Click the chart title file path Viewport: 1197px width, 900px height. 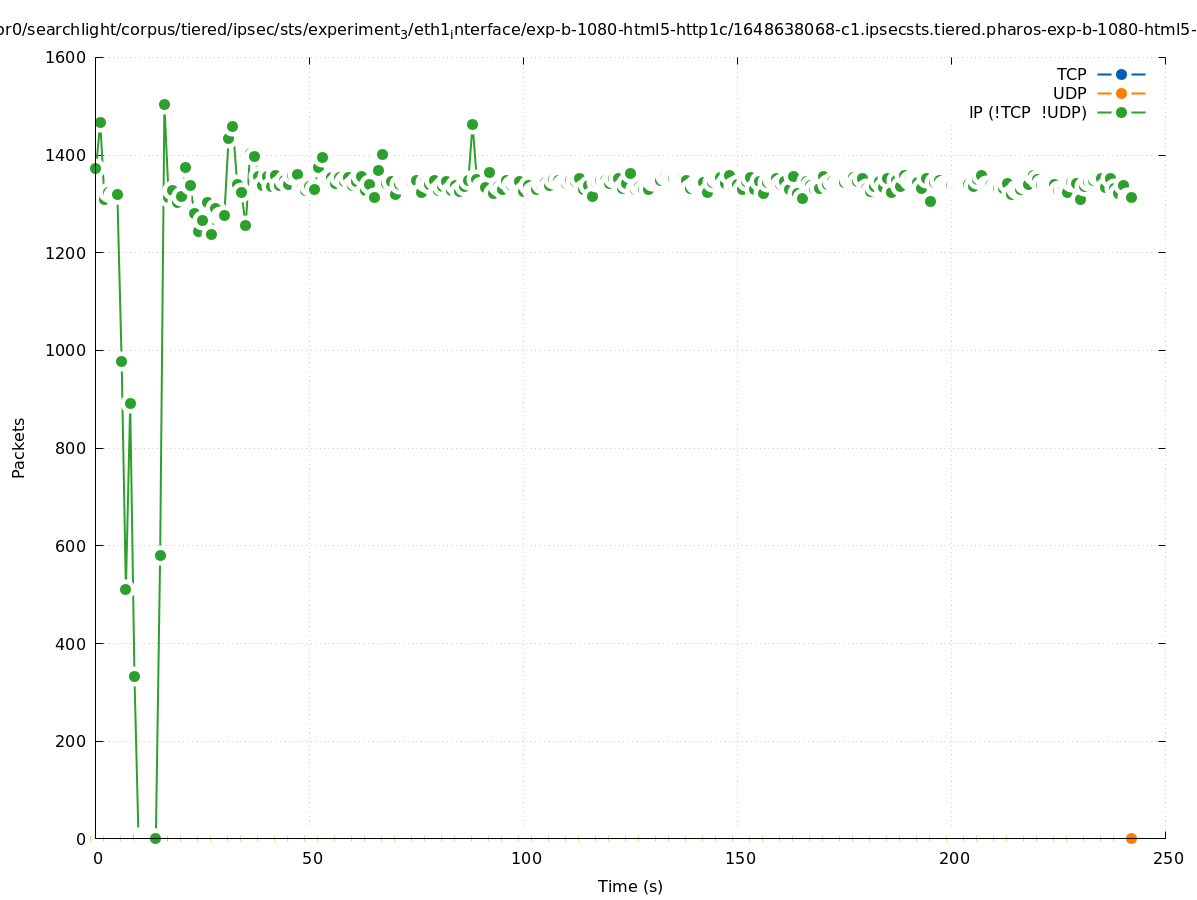(598, 30)
